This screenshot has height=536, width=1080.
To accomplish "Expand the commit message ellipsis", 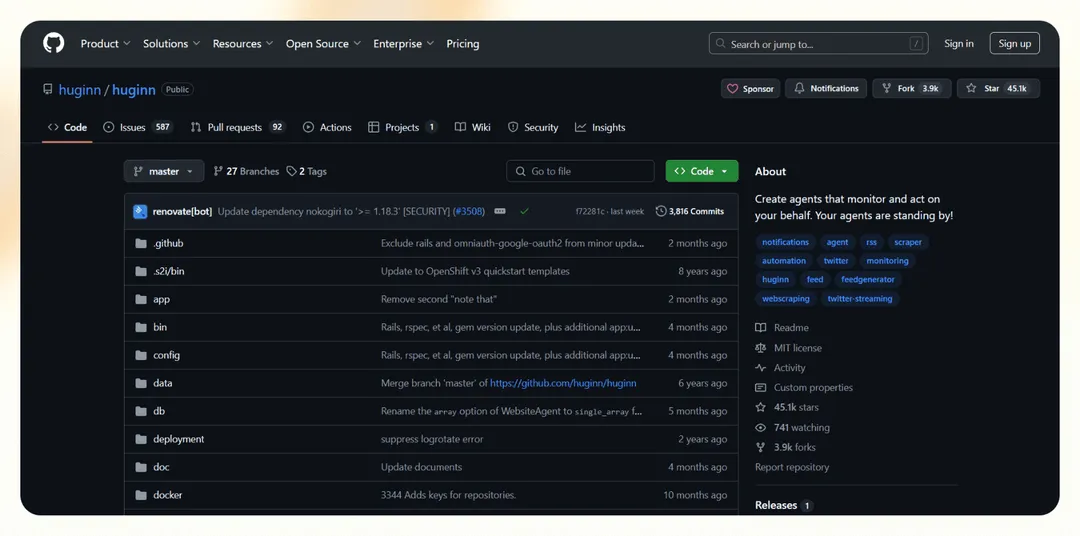I will coord(500,212).
